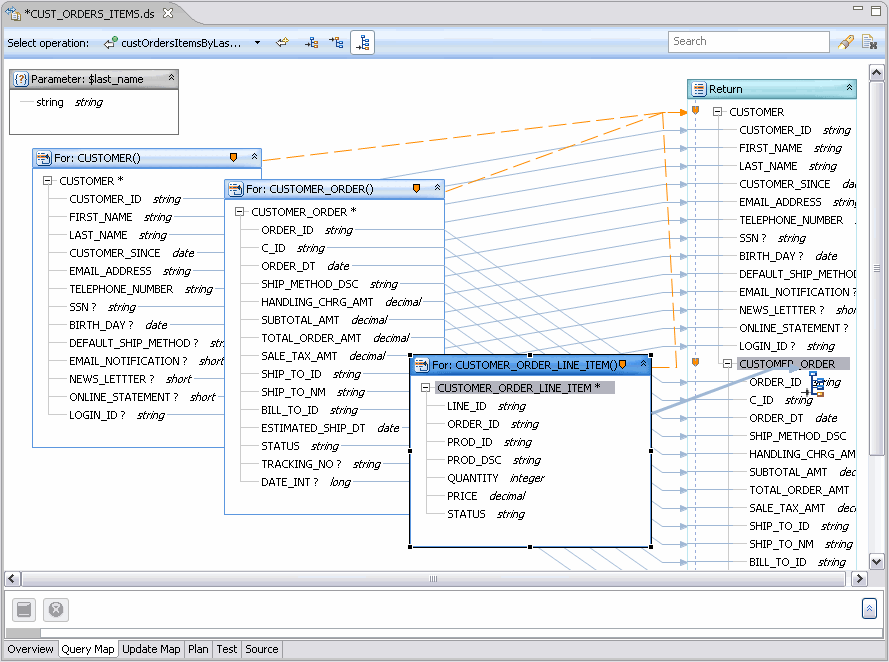Switch to the Query Map tab
The image size is (889, 662).
tap(88, 649)
